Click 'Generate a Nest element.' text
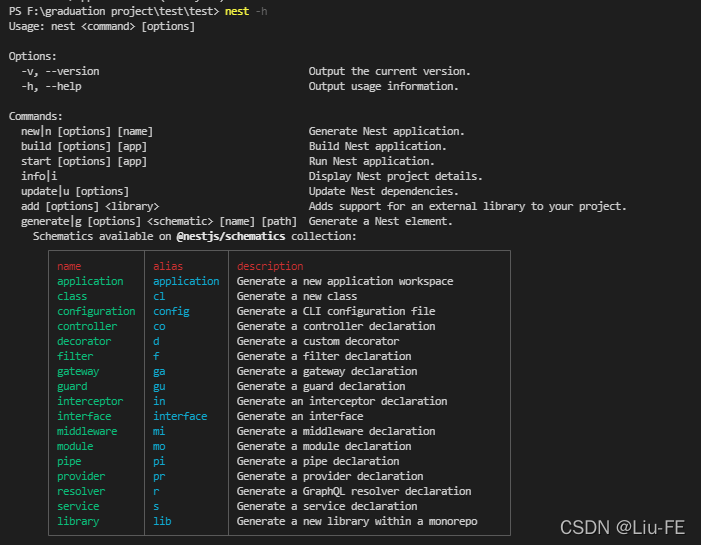 pyautogui.click(x=380, y=221)
